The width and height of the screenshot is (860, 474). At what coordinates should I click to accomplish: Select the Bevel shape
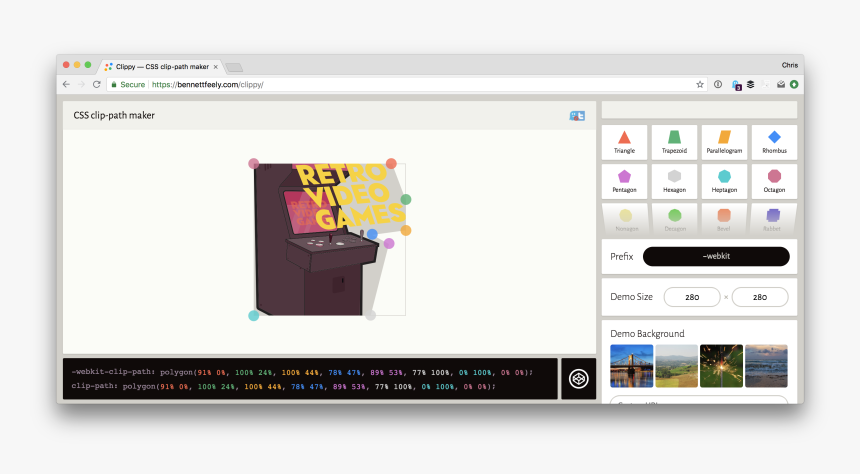click(x=723, y=219)
